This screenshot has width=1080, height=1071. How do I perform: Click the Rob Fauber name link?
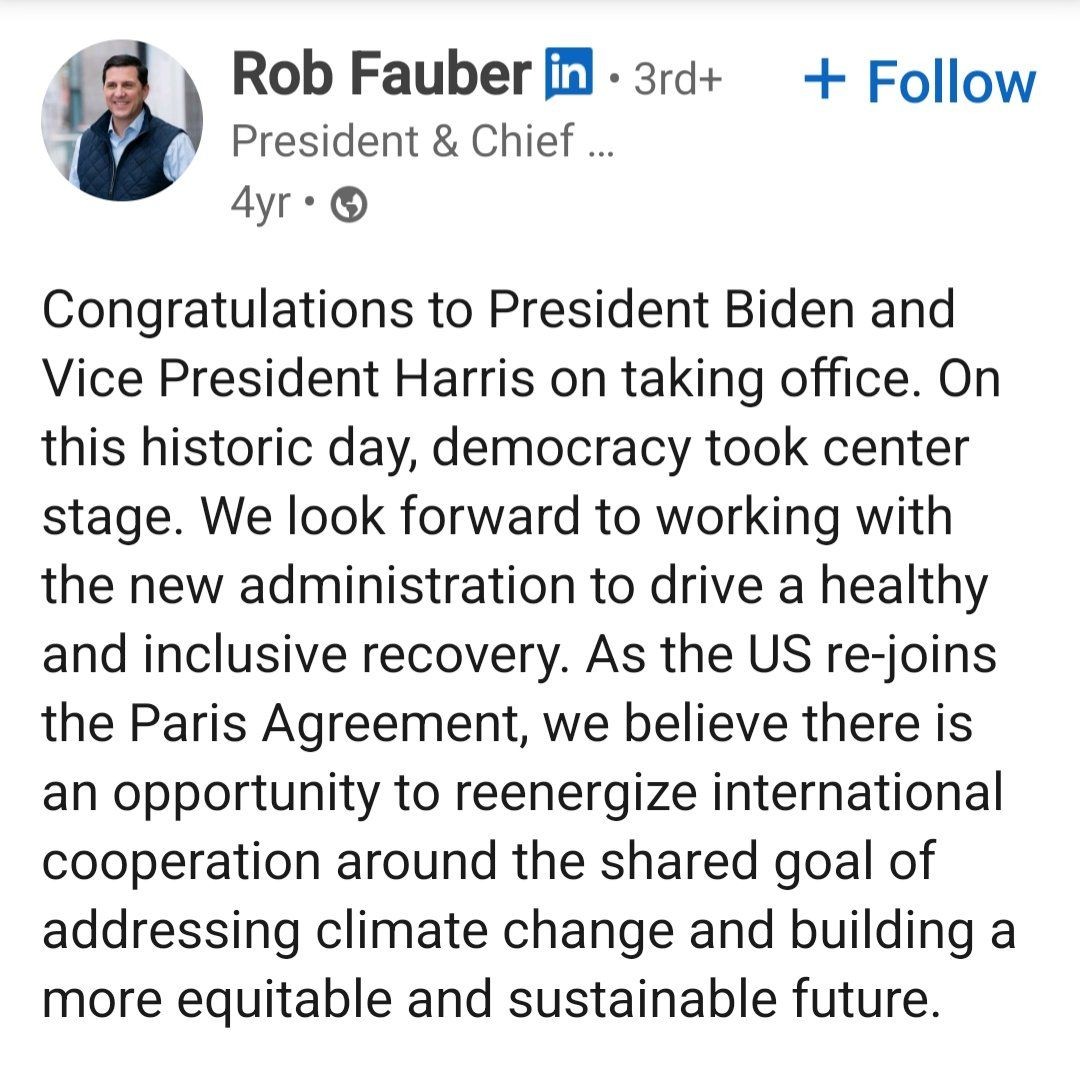pos(382,74)
